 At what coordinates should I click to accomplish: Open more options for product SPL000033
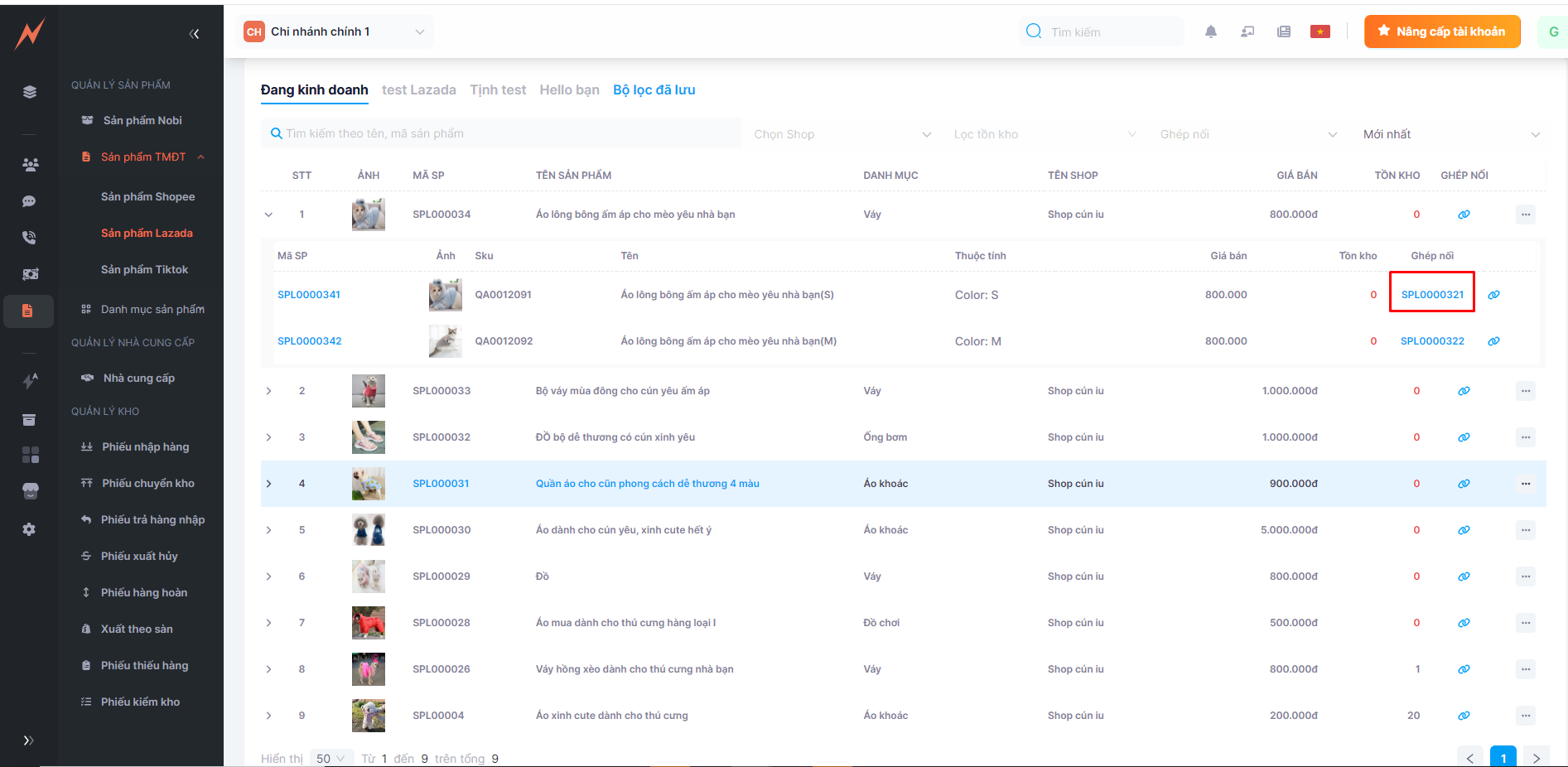pyautogui.click(x=1525, y=391)
